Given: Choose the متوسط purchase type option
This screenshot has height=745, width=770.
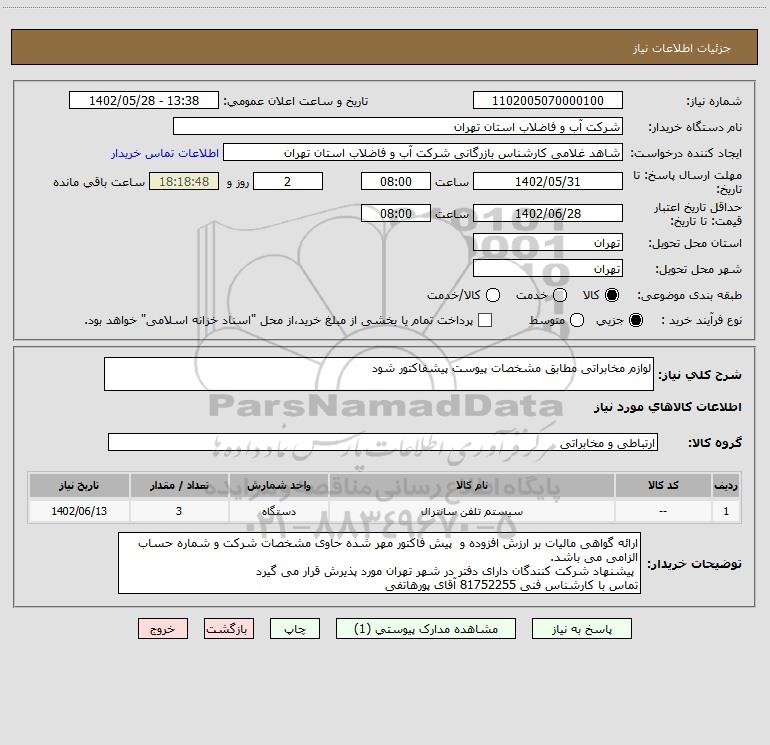Looking at the screenshot, I should coord(577,320).
